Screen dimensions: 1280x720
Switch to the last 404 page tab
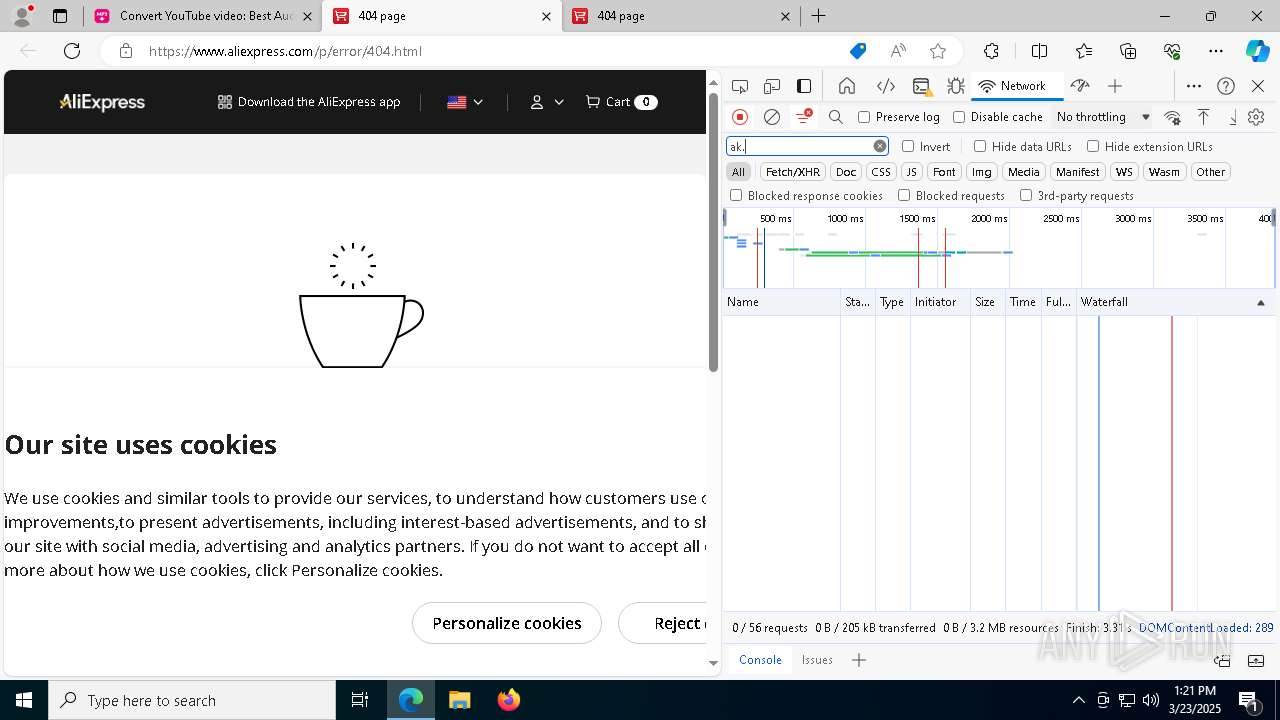tap(683, 16)
